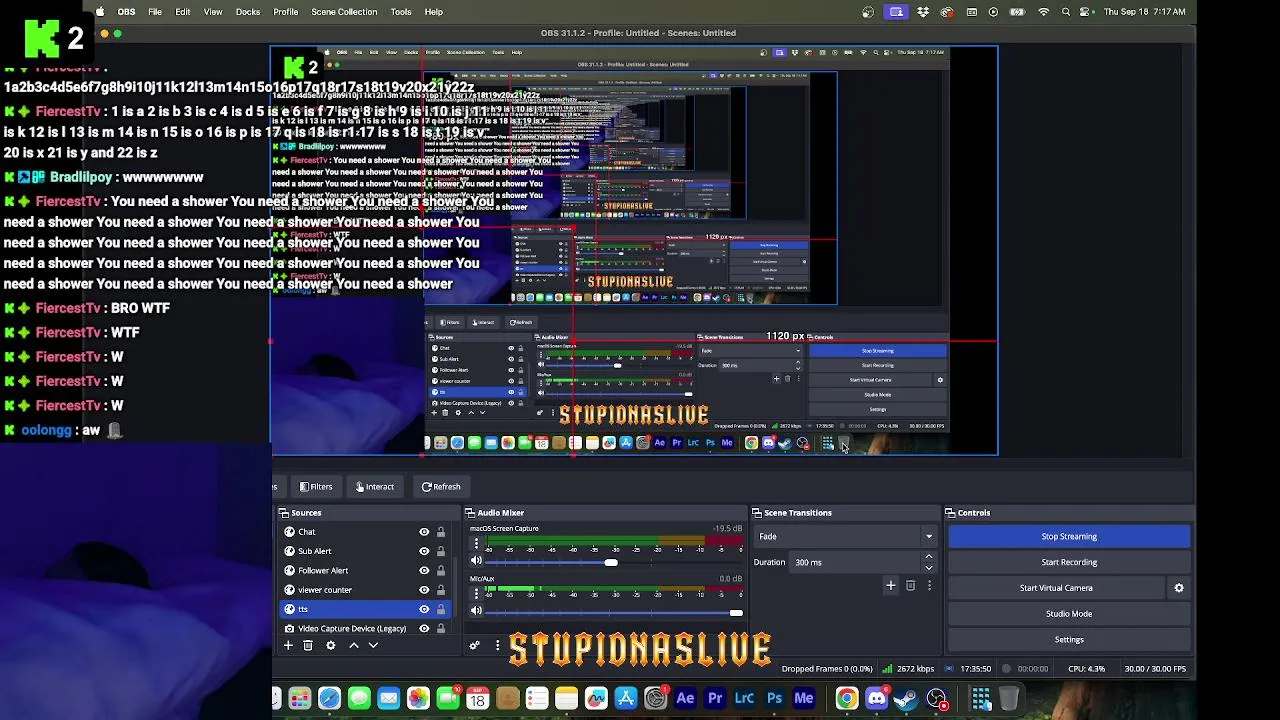Move source down with arrow icon
Viewport: 1280px width, 720px height.
(373, 645)
